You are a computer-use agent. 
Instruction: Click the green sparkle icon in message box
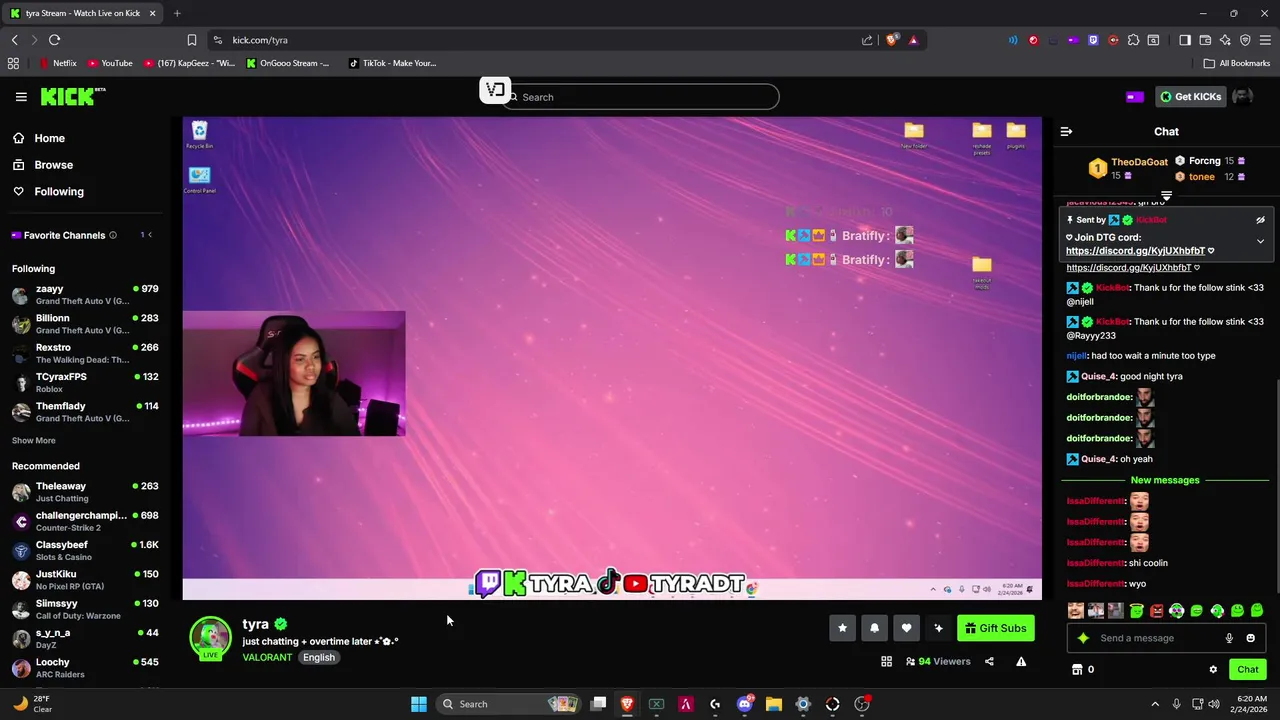coord(1083,638)
